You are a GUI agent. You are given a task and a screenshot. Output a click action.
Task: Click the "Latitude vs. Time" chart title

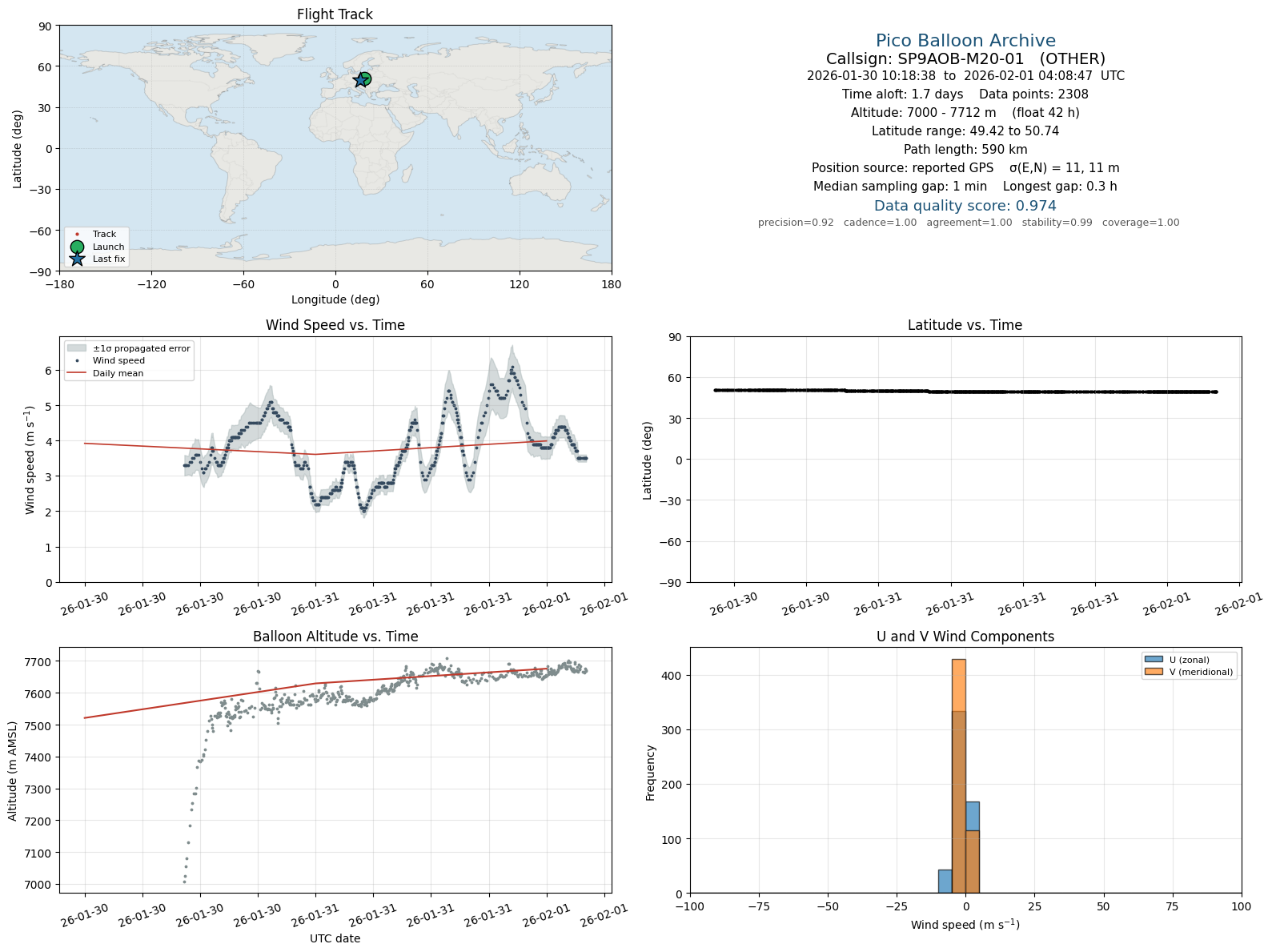click(x=965, y=325)
